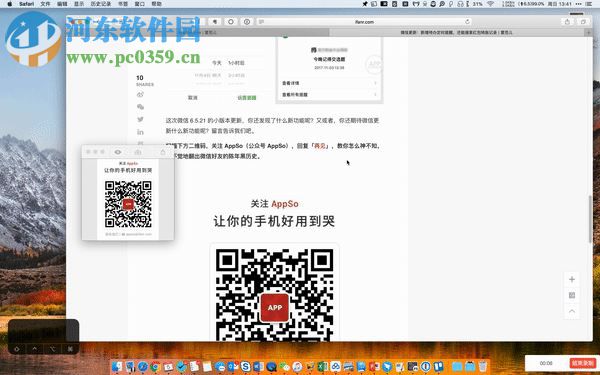This screenshot has width=600, height=375.
Task: Click the camera icon in floating window
Action: click(x=138, y=152)
